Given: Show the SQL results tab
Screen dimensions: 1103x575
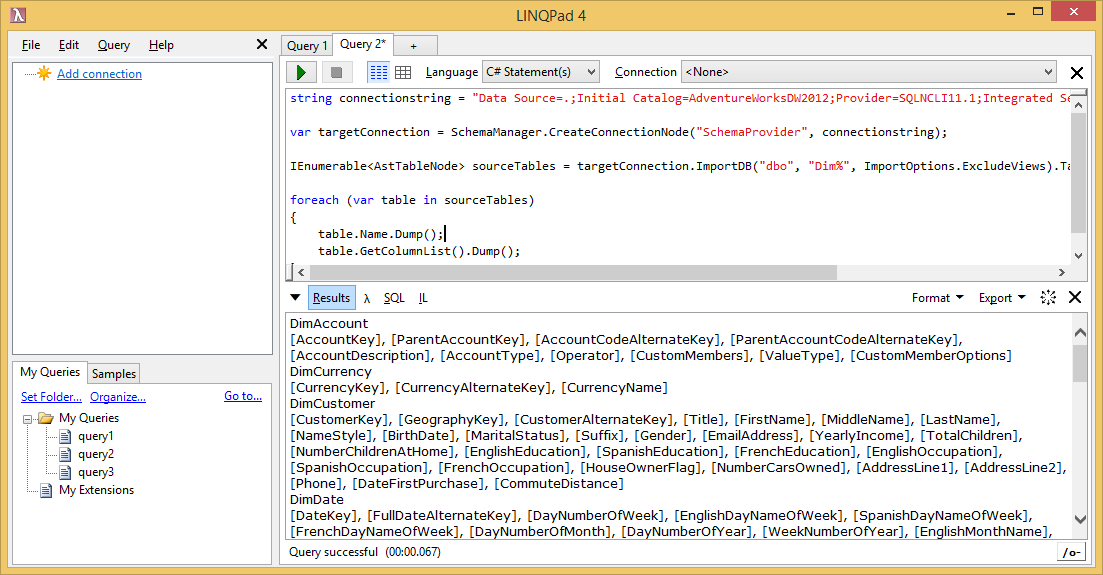Looking at the screenshot, I should pos(394,298).
